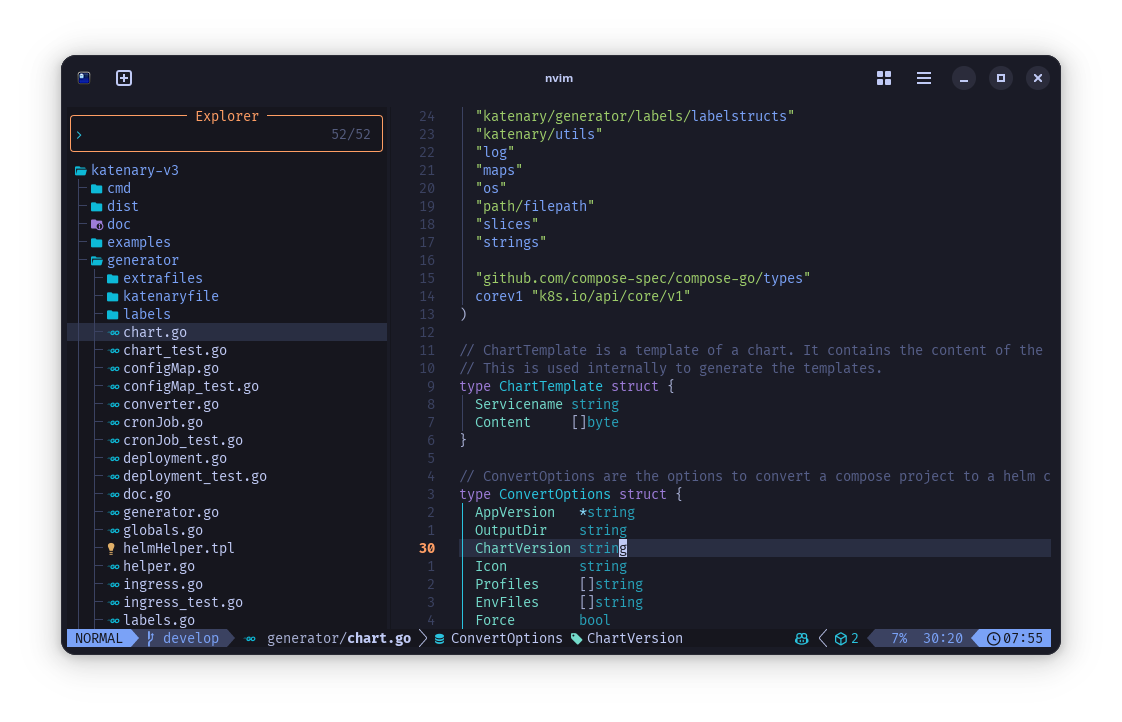Click the cmd folder icon
This screenshot has height=722, width=1122.
pyautogui.click(x=97, y=189)
